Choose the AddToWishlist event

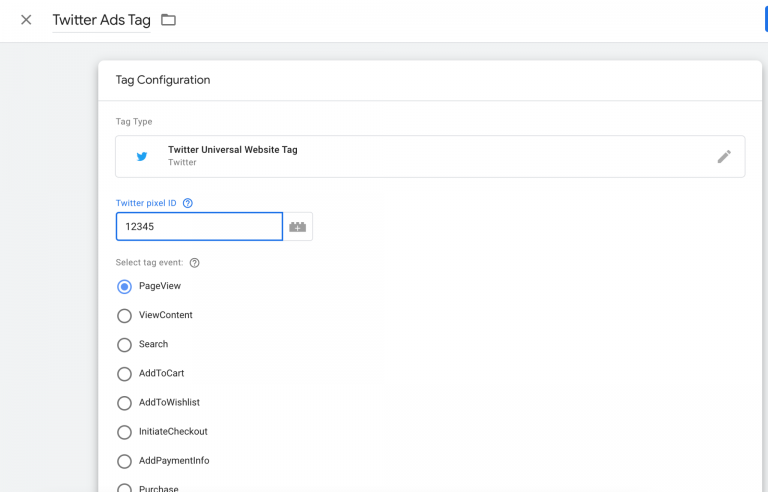click(124, 403)
